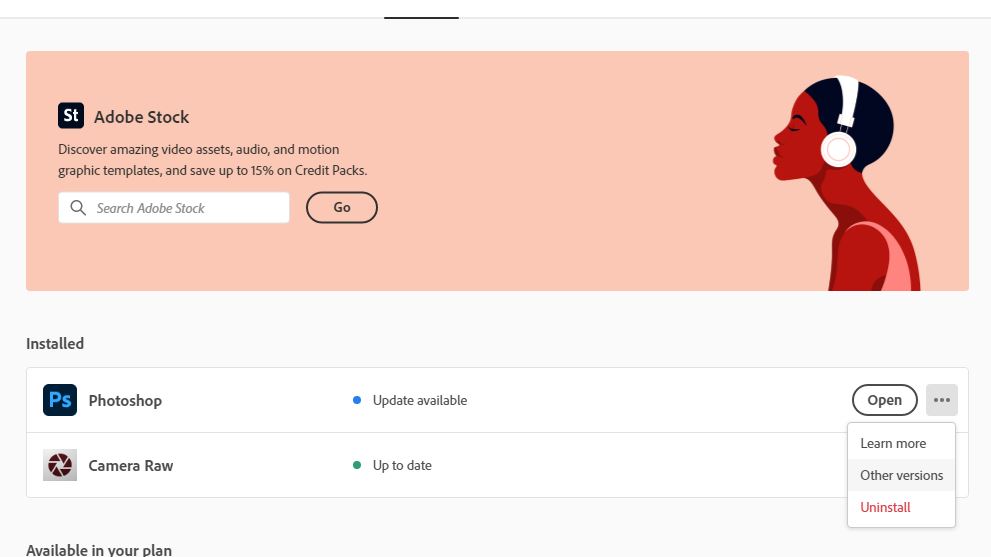Click the Camera Raw app name

tap(131, 466)
